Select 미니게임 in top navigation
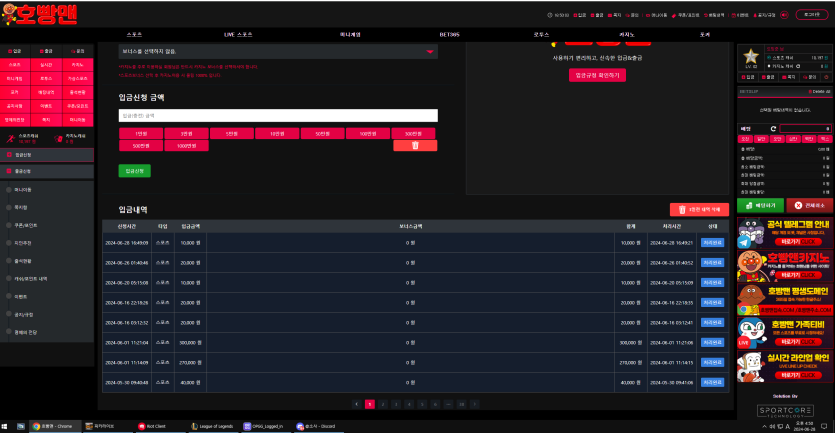 point(350,34)
